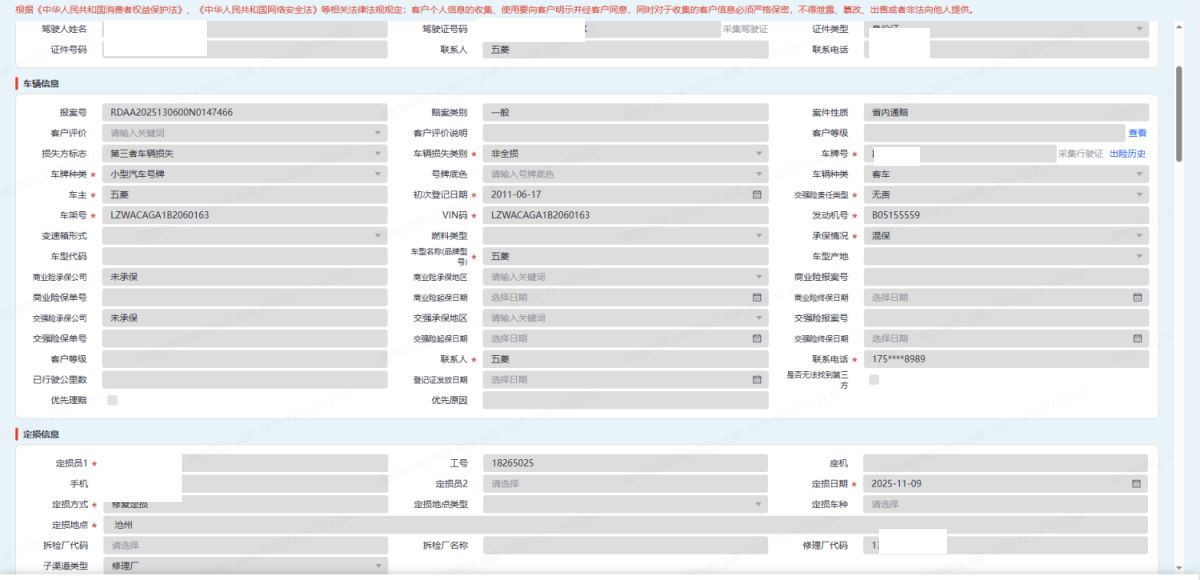Click the 查看 link beside 客户等级
The image size is (1200, 580).
1137,133
